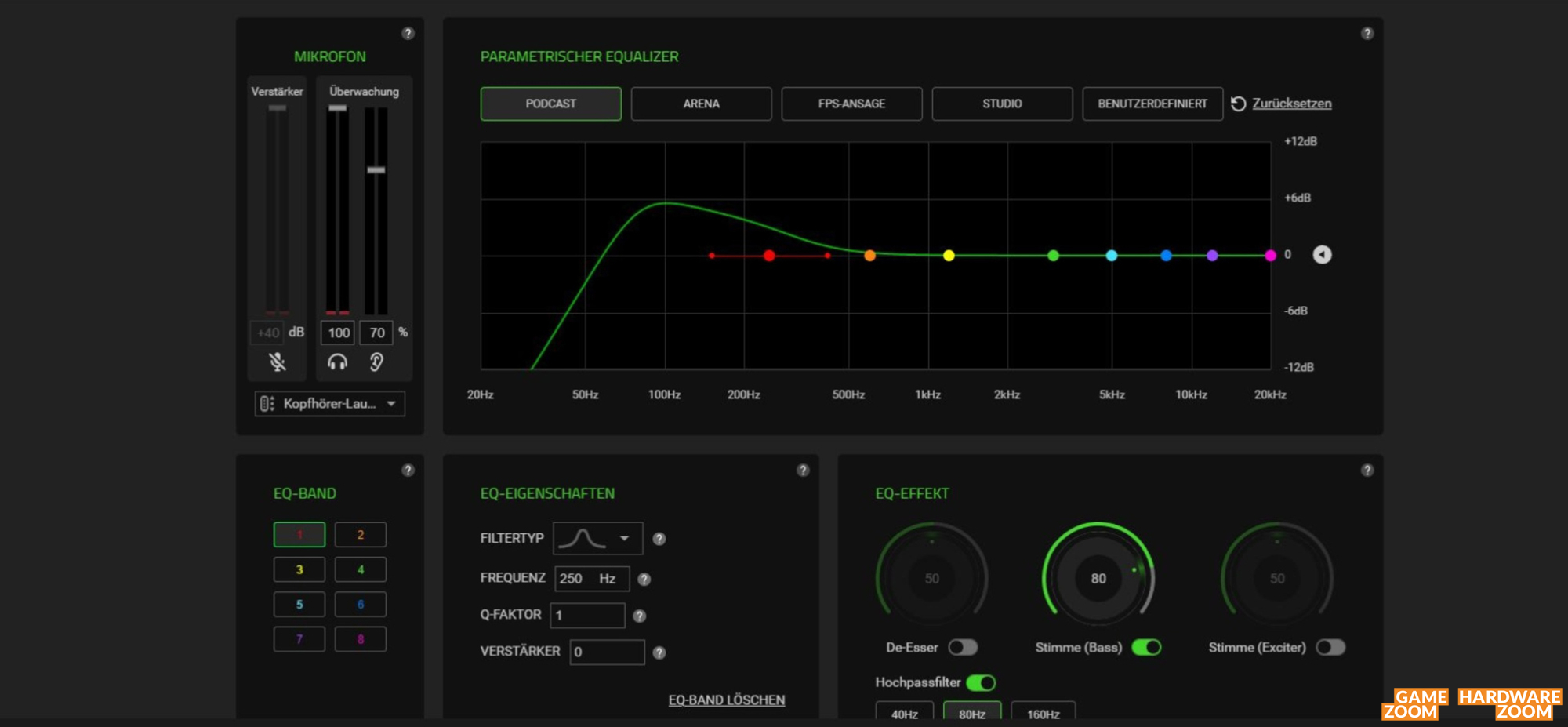The width and height of the screenshot is (1568, 727).
Task: Click the help icon next to Frequenz
Action: point(644,579)
